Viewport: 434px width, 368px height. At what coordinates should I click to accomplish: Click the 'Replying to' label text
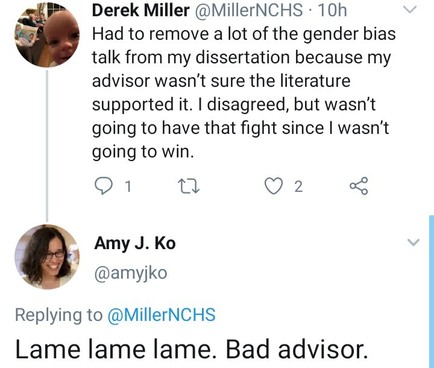coord(59,315)
